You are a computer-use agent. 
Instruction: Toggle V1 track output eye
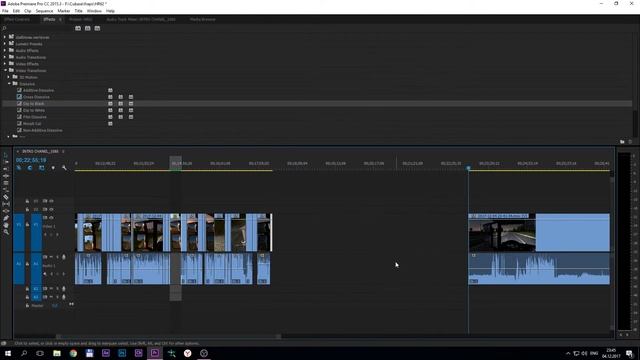tap(51, 218)
